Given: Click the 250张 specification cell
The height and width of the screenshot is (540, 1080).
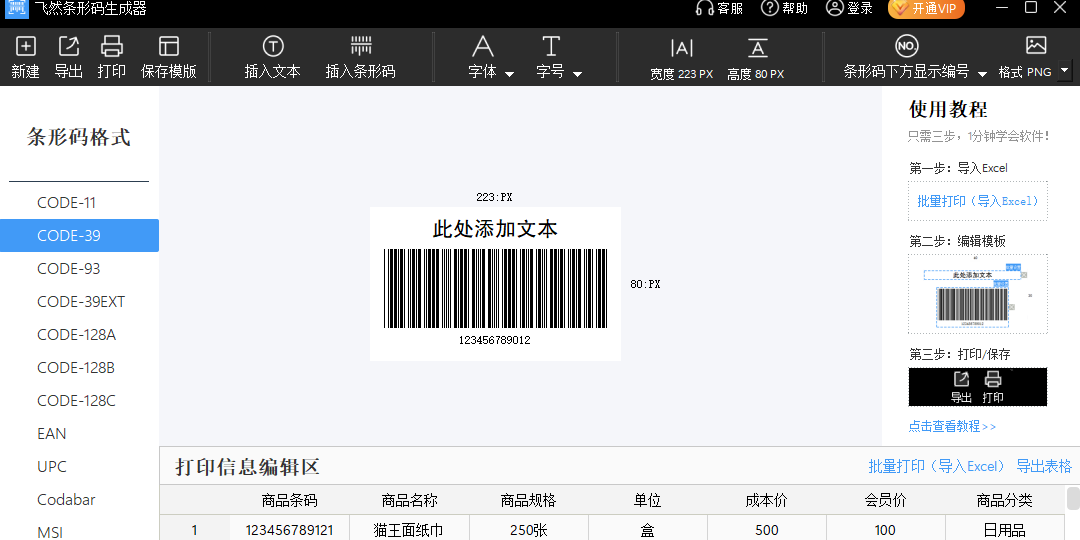Looking at the screenshot, I should [528, 529].
